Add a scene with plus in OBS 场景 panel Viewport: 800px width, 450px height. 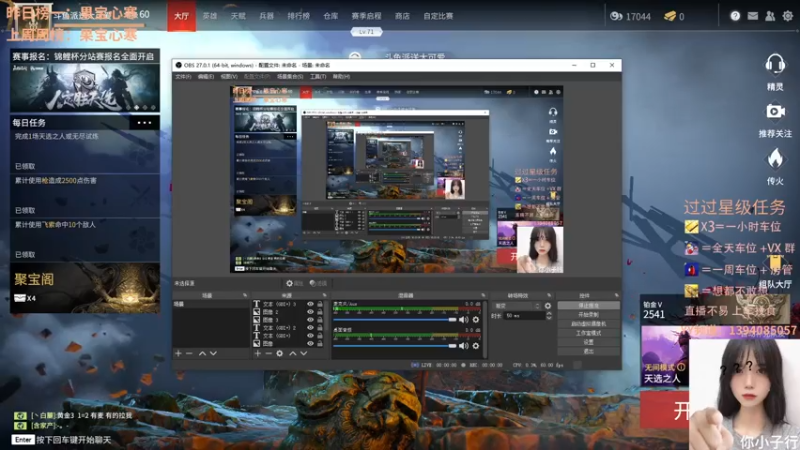[178, 353]
